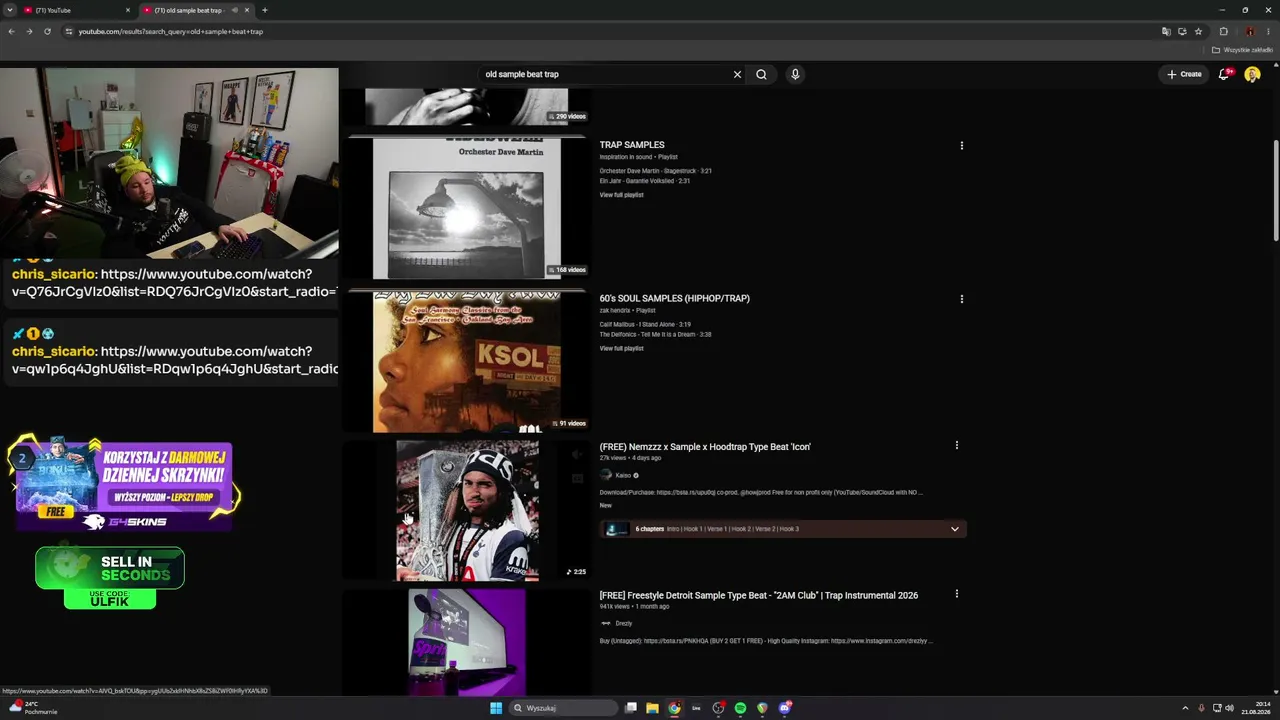Open the tab search dropdown arrow
The height and width of the screenshot is (720, 1280).
pyautogui.click(x=11, y=10)
